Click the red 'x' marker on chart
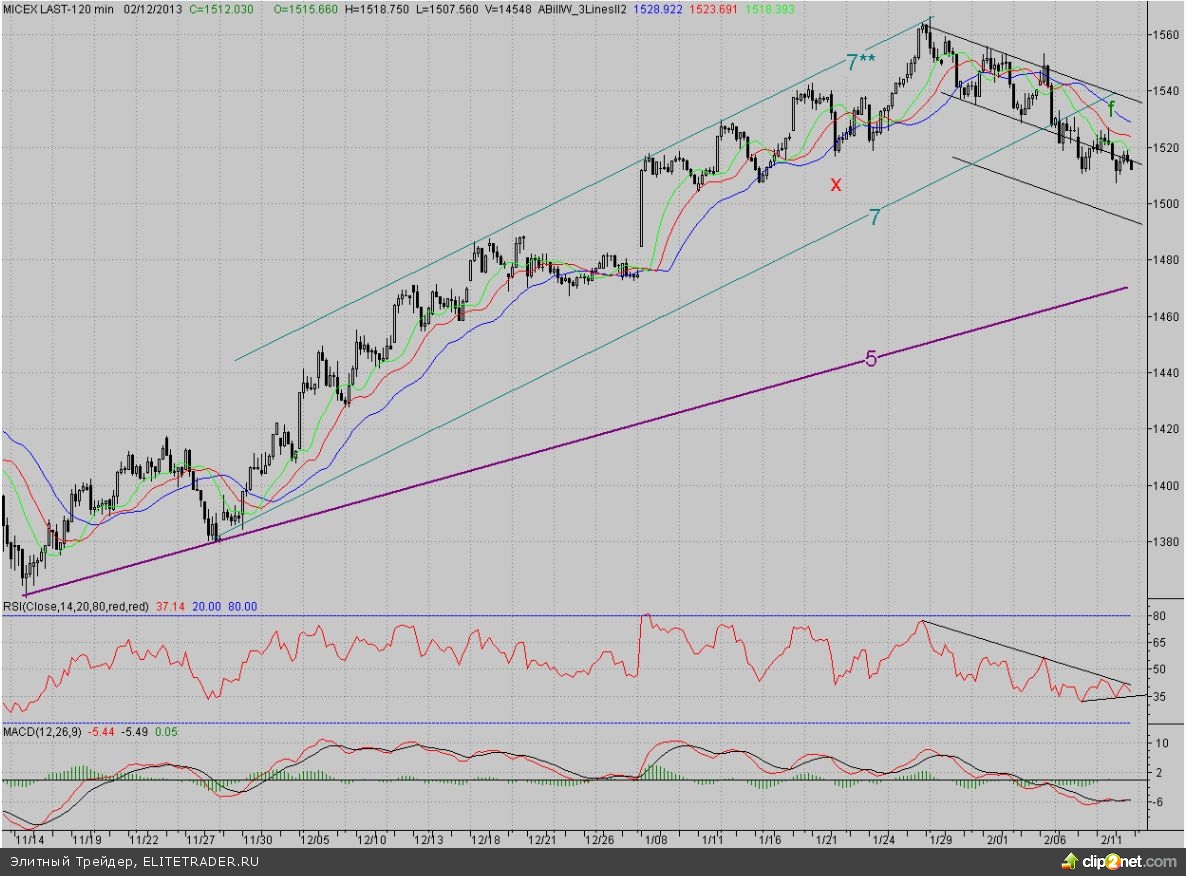The image size is (1186, 876). pos(836,184)
